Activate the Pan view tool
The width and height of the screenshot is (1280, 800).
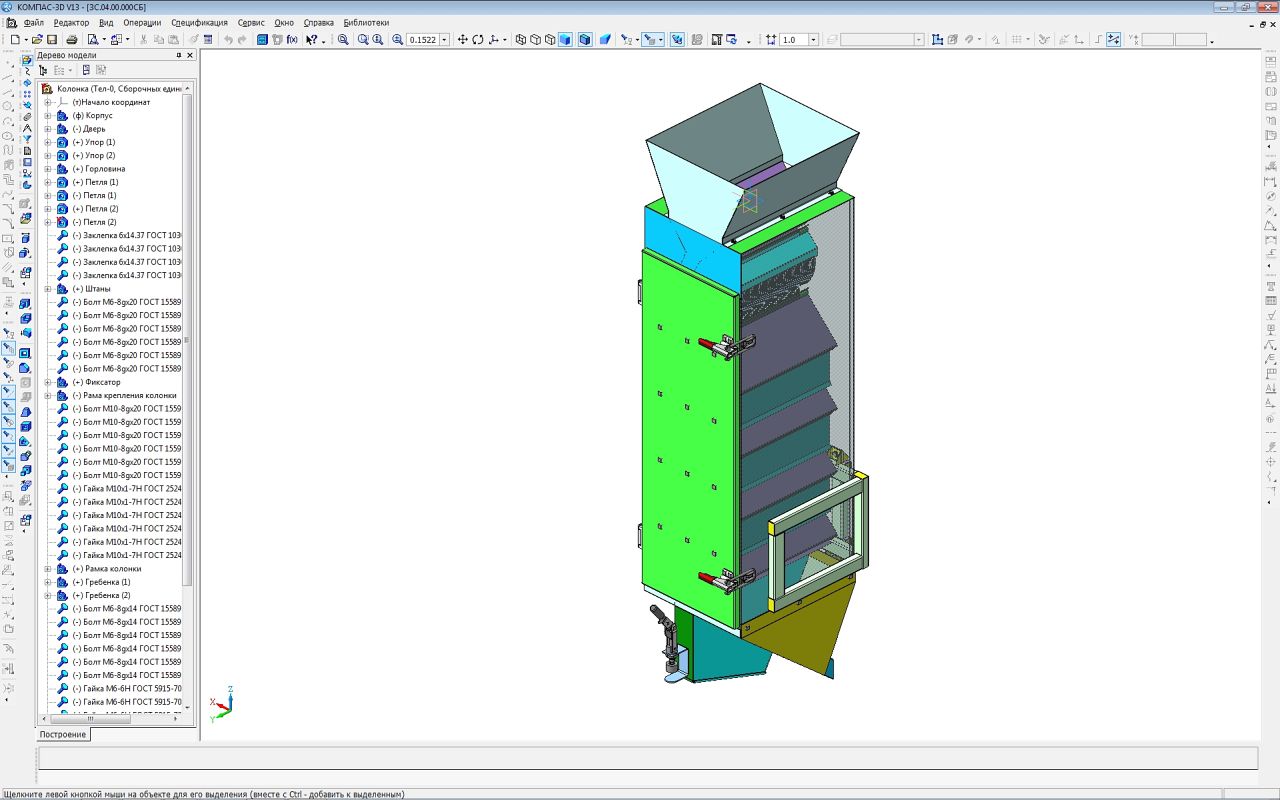click(462, 40)
